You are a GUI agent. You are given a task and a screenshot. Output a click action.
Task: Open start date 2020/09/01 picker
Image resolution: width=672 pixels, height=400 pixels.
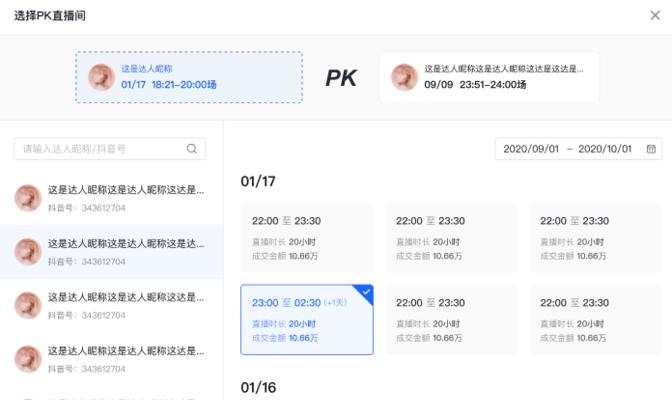(531, 149)
